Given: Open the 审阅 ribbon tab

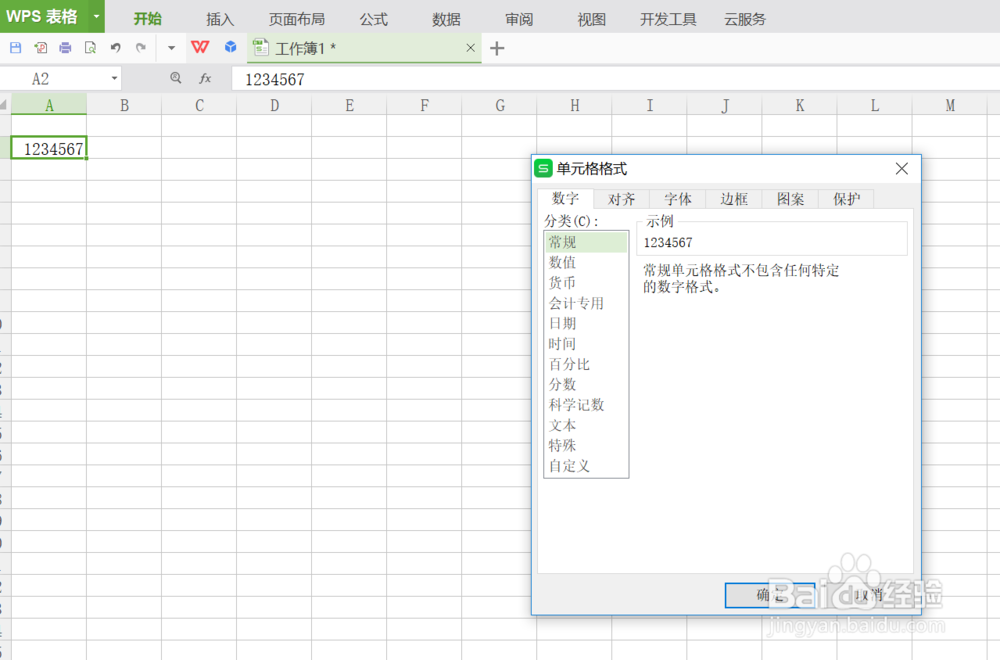Looking at the screenshot, I should tap(518, 19).
